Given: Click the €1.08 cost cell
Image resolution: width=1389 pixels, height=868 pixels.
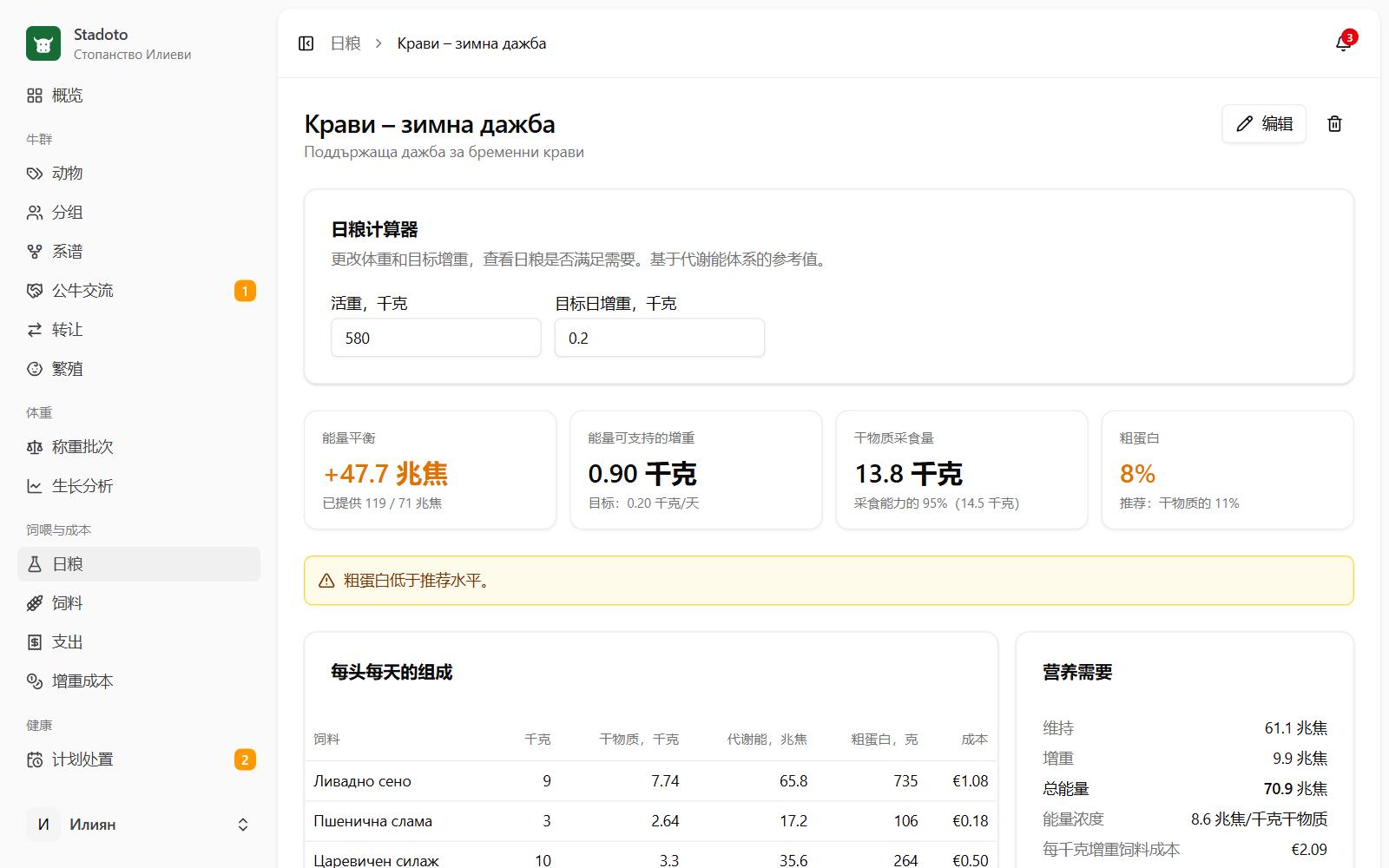Looking at the screenshot, I should (970, 781).
